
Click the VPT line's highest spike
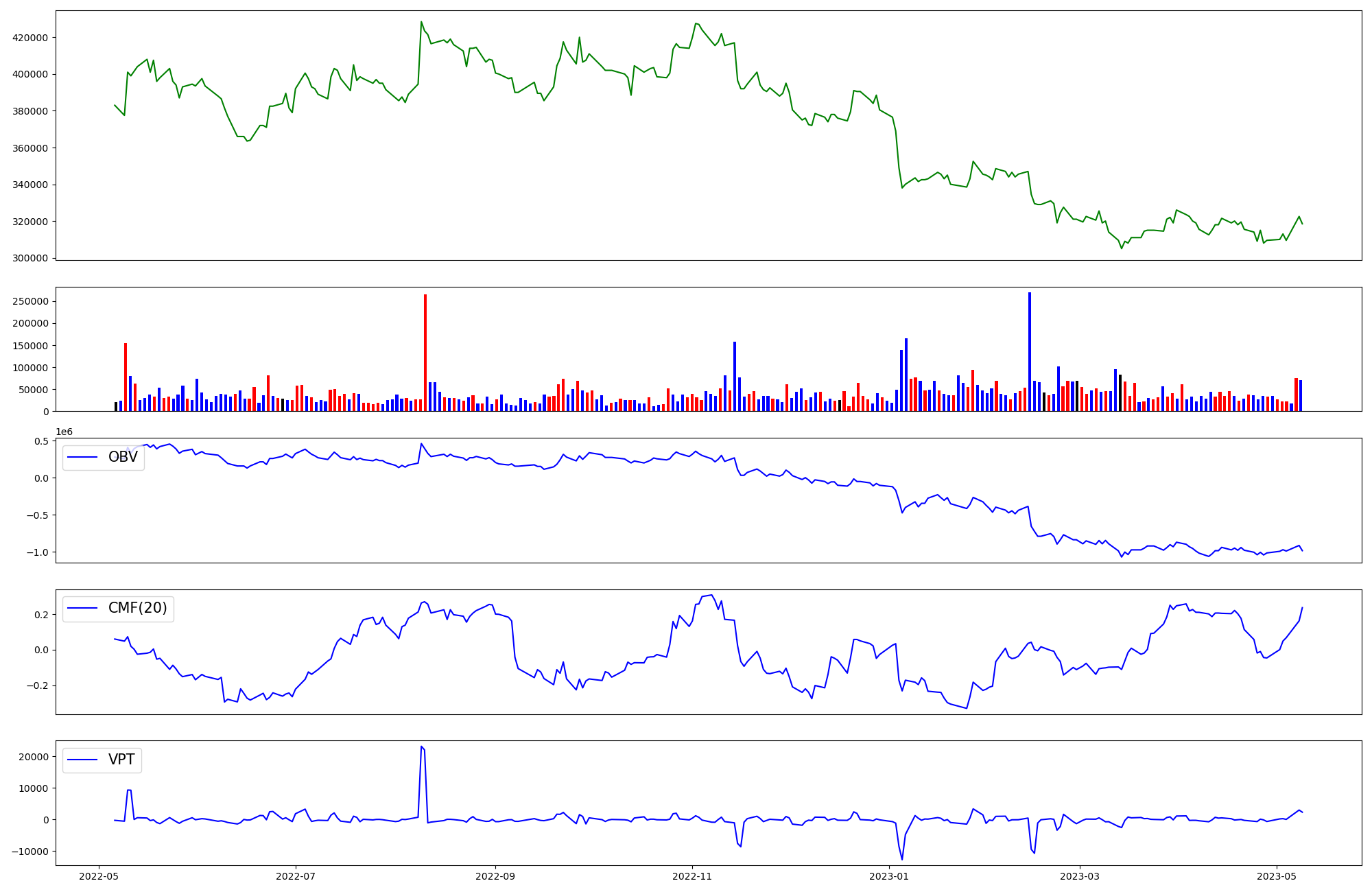[x=421, y=747]
